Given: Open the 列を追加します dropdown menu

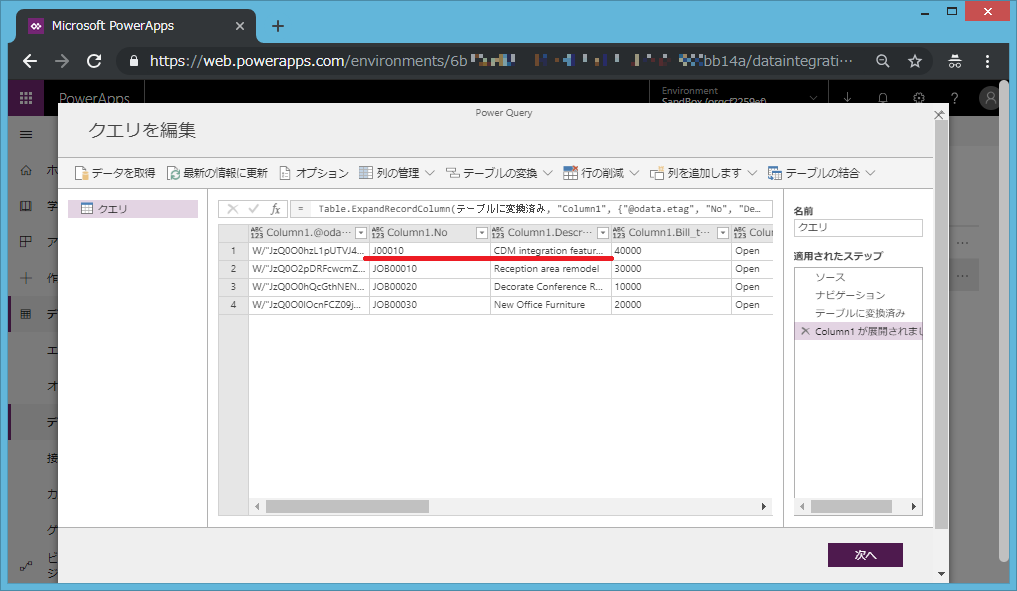Looking at the screenshot, I should pyautogui.click(x=703, y=173).
